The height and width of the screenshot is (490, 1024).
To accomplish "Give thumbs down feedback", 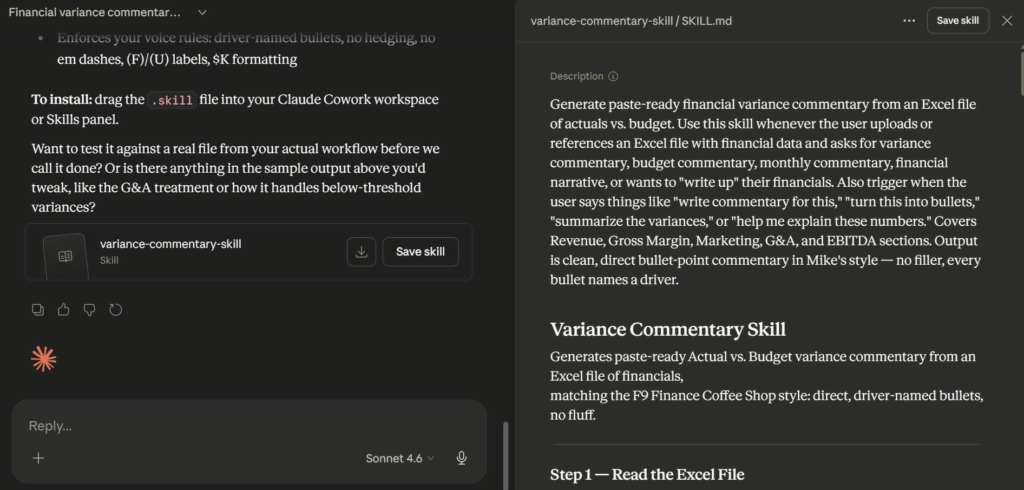I will pyautogui.click(x=89, y=310).
